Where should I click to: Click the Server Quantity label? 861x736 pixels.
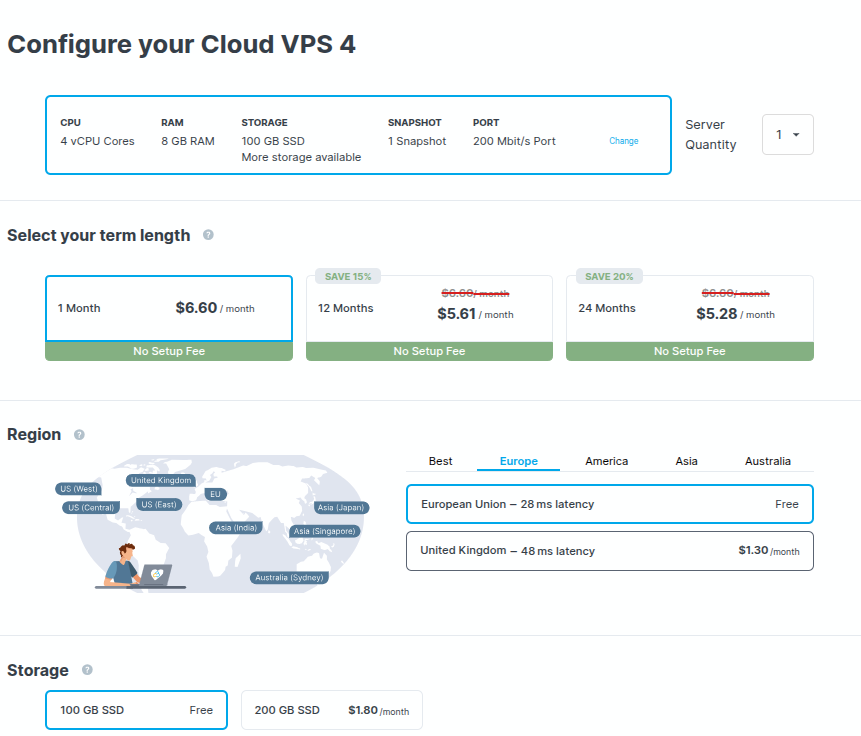(711, 135)
